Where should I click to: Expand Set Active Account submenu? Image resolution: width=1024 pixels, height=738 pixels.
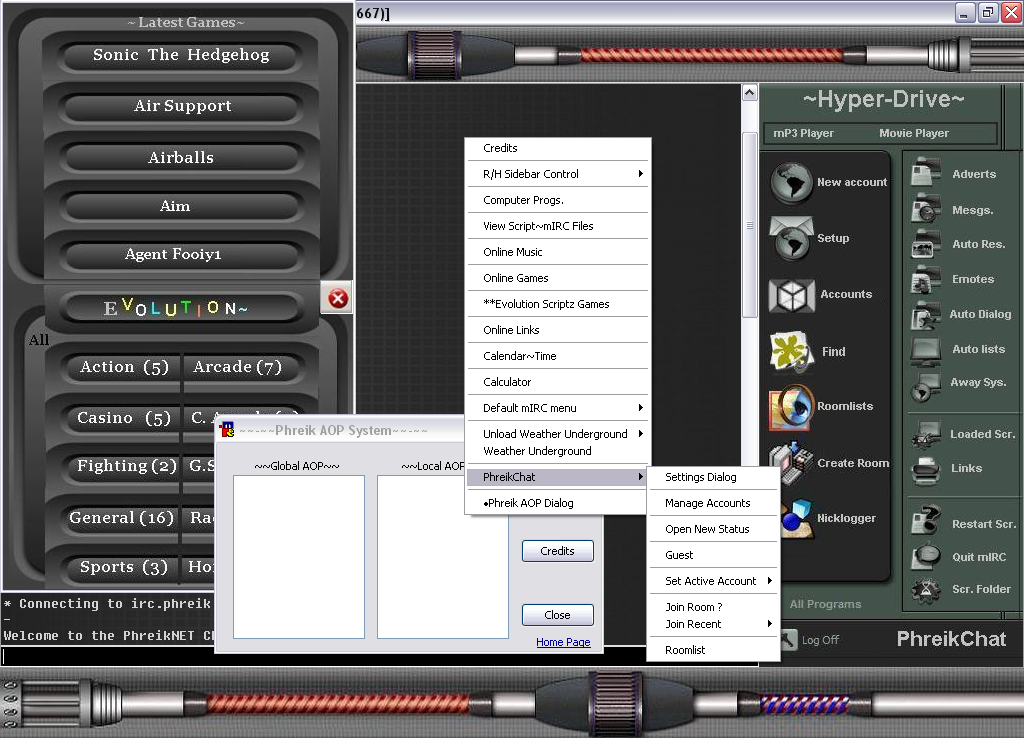point(713,581)
